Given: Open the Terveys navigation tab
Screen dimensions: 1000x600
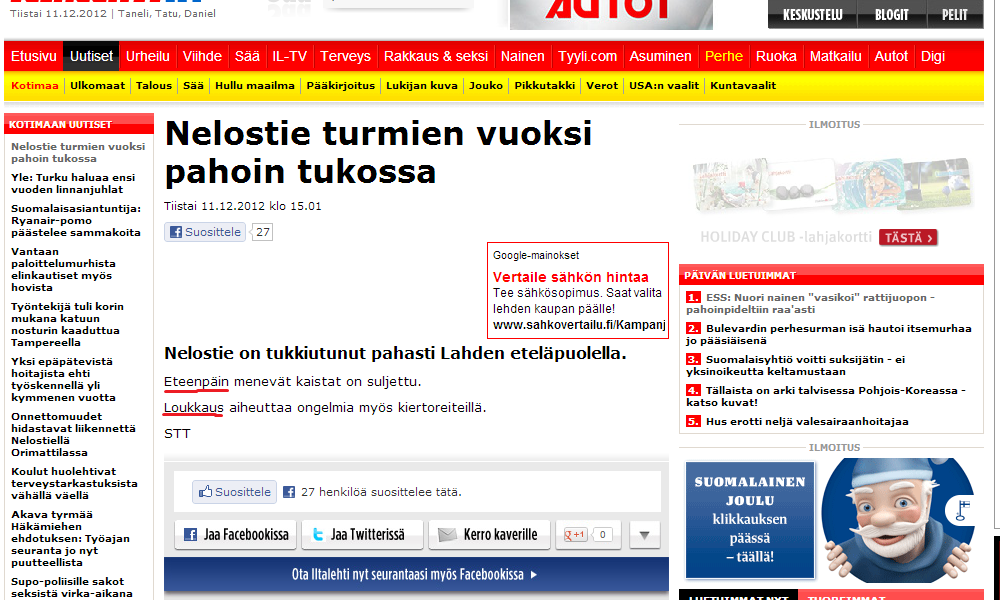Looking at the screenshot, I should click(x=345, y=56).
